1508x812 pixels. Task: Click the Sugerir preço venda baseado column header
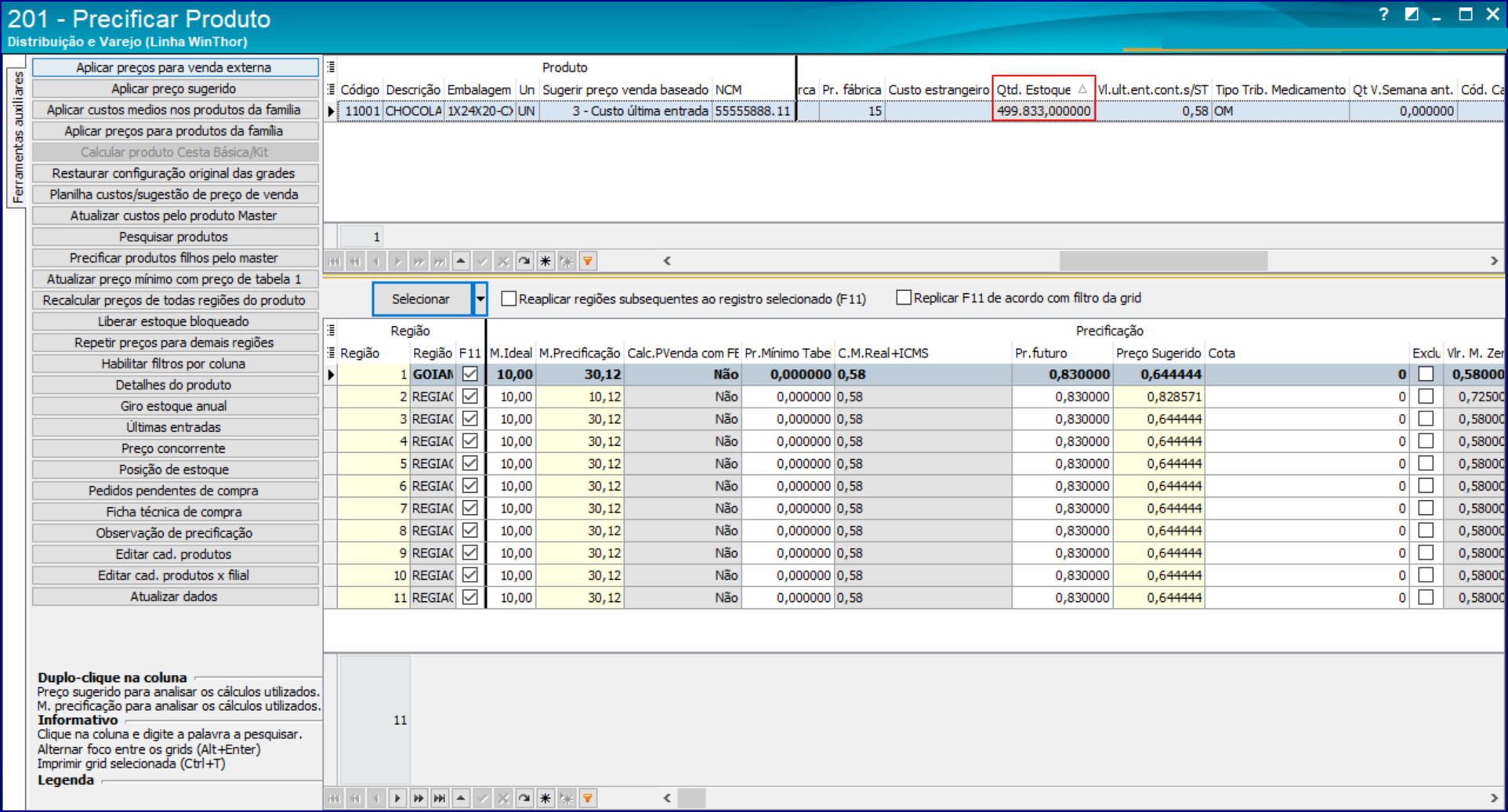(x=625, y=89)
